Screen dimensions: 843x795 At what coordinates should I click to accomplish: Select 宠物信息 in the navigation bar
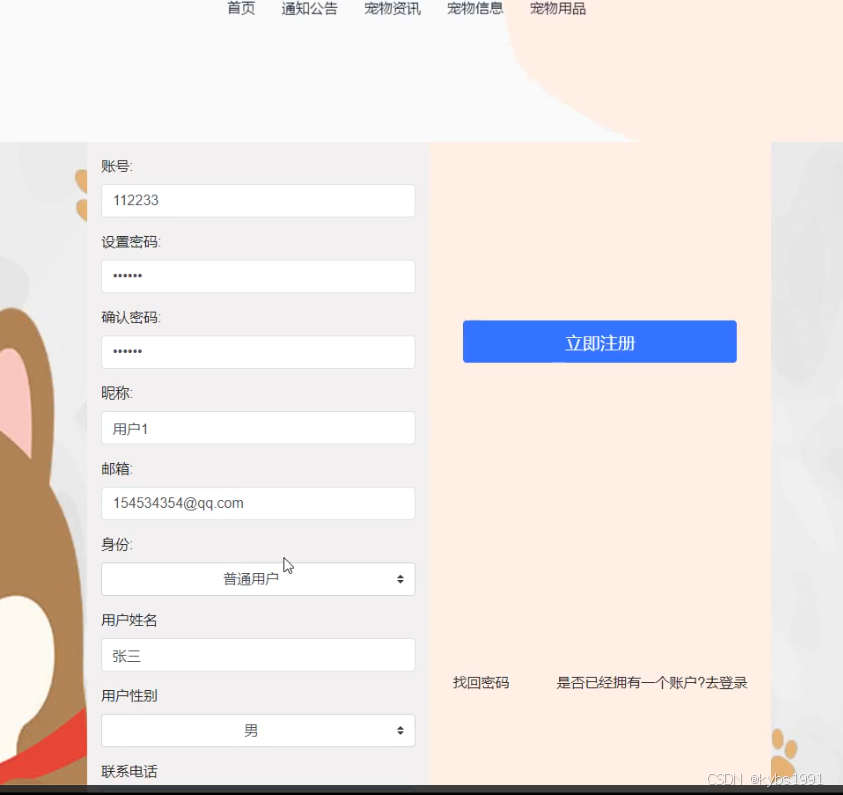pos(475,8)
